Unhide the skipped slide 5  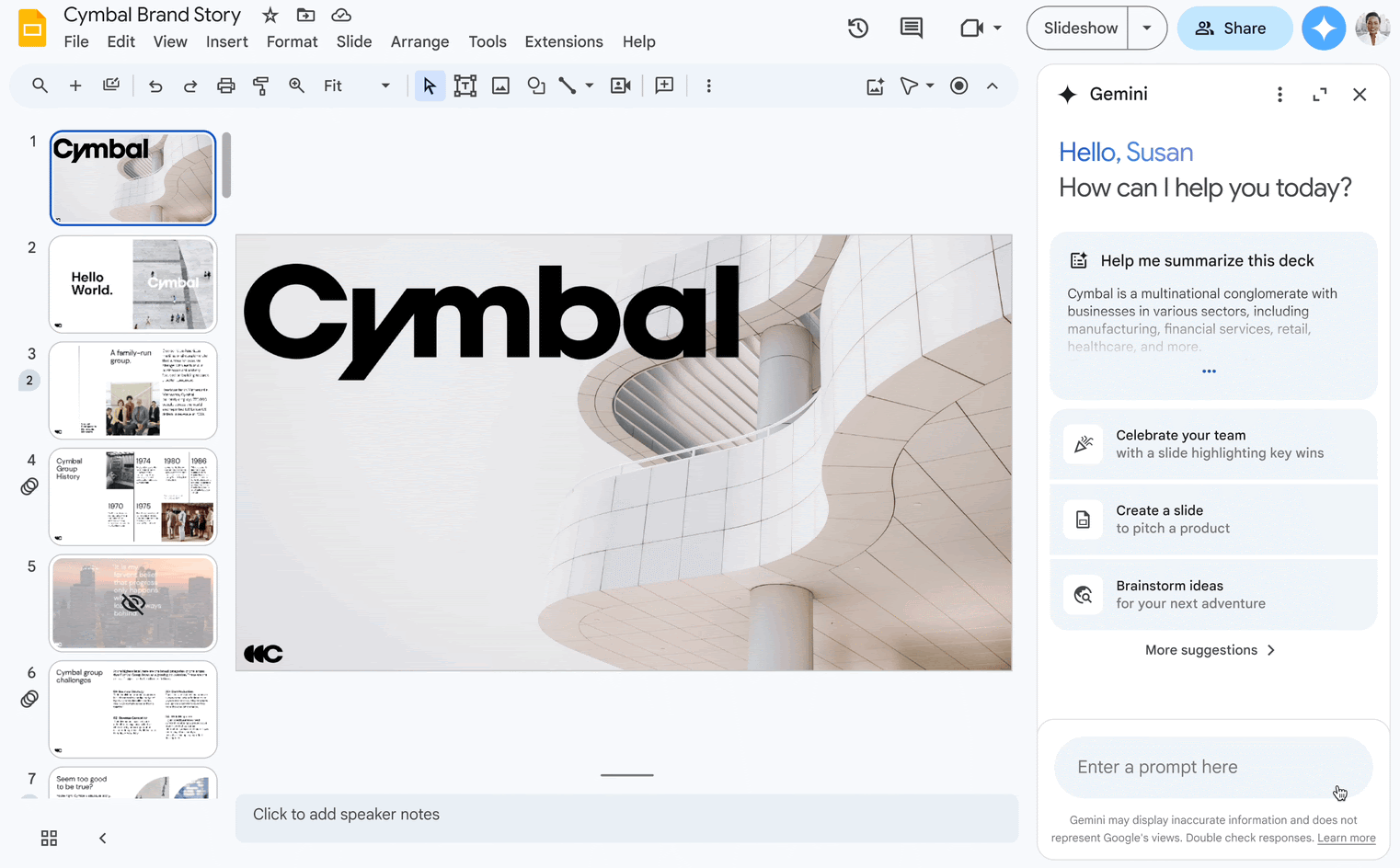pos(132,603)
